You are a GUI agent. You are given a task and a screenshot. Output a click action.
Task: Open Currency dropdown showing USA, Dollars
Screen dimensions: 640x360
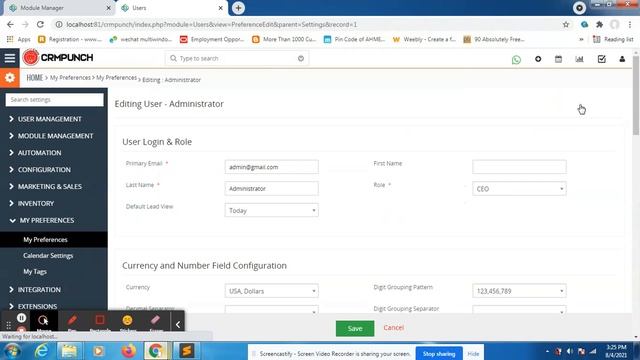click(271, 291)
